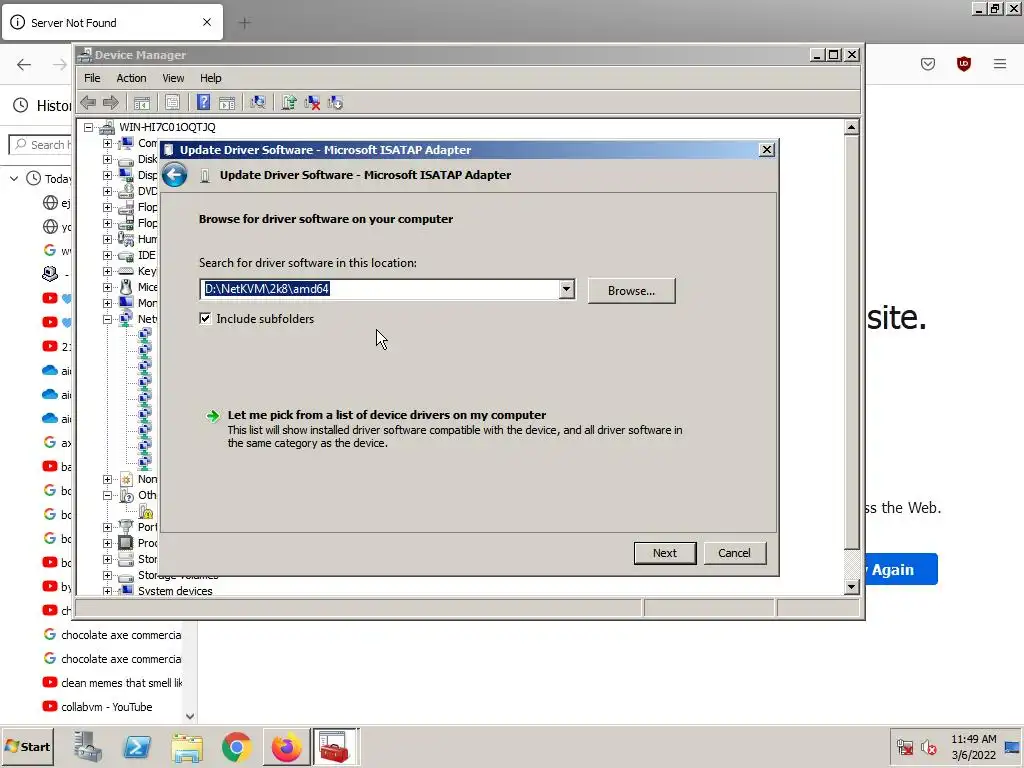Click the Firefox browser back arrow
1024x768 pixels.
coord(24,64)
